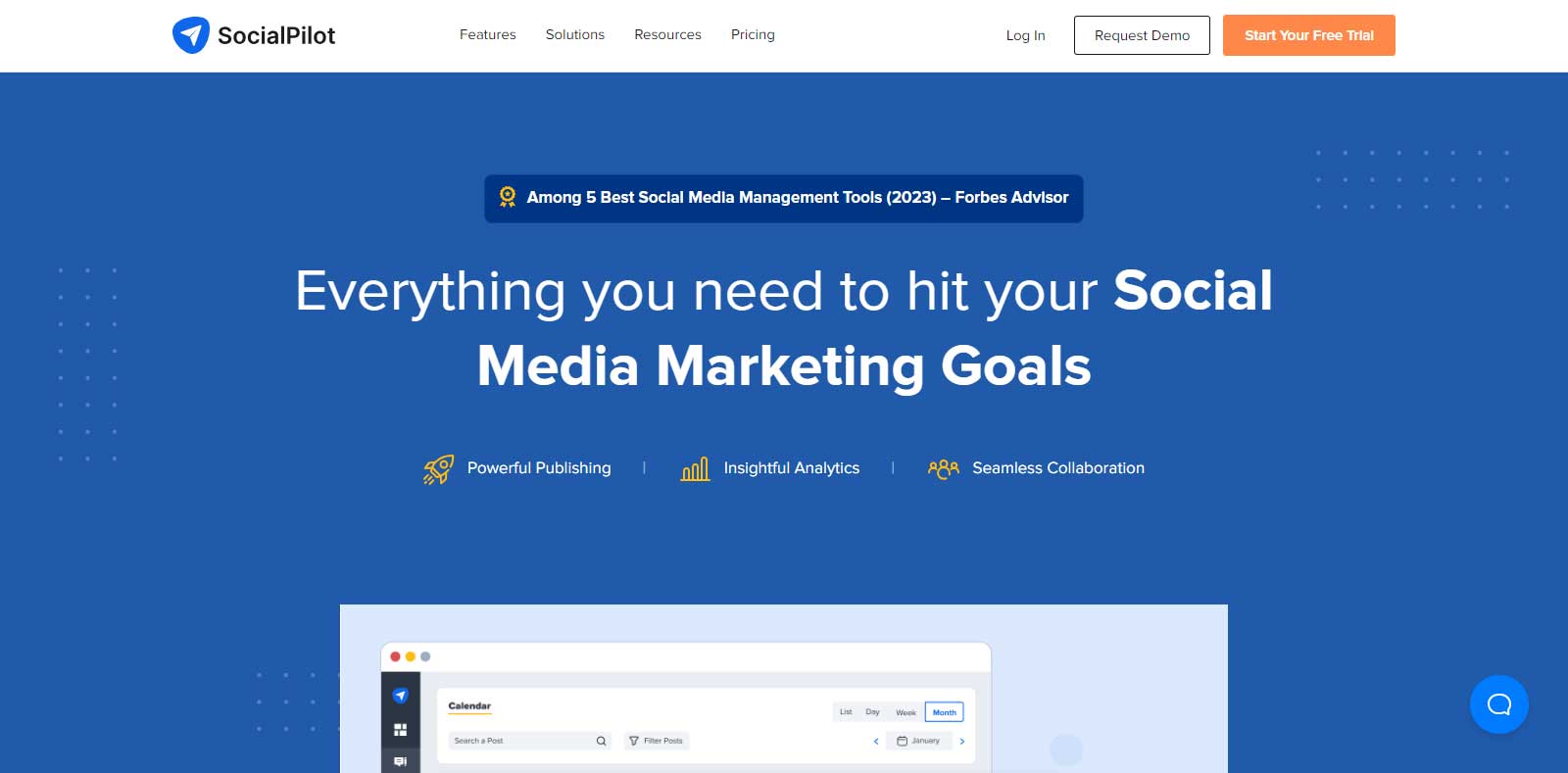This screenshot has height=773, width=1568.
Task: Open the Features menu
Action: (487, 34)
